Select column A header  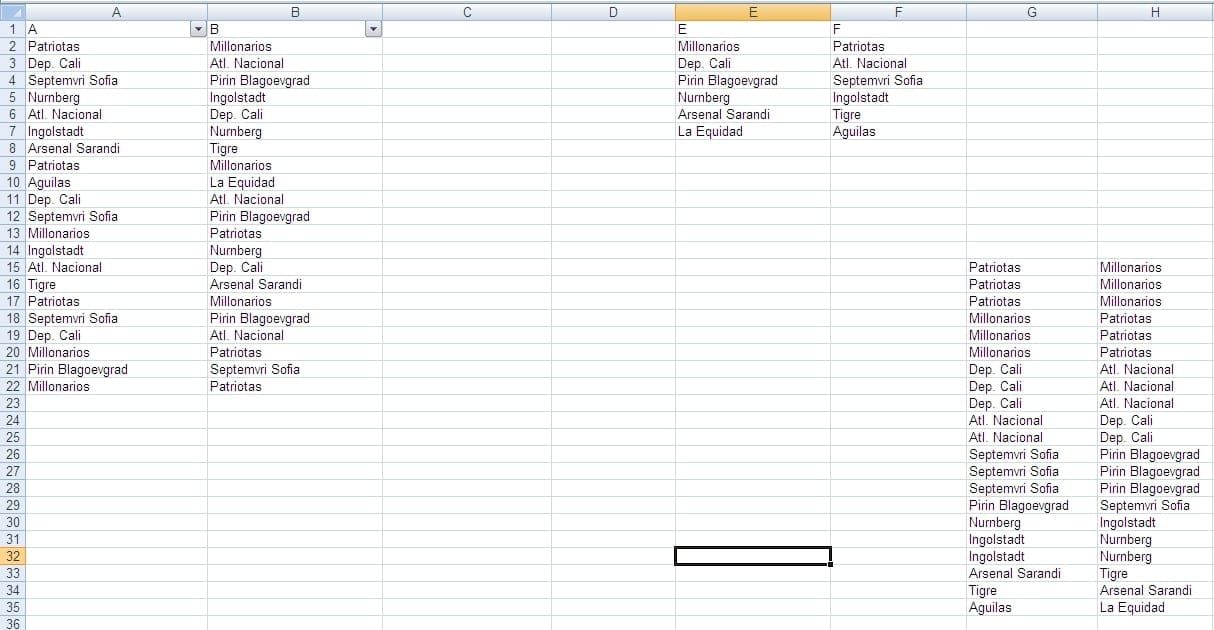tap(116, 12)
